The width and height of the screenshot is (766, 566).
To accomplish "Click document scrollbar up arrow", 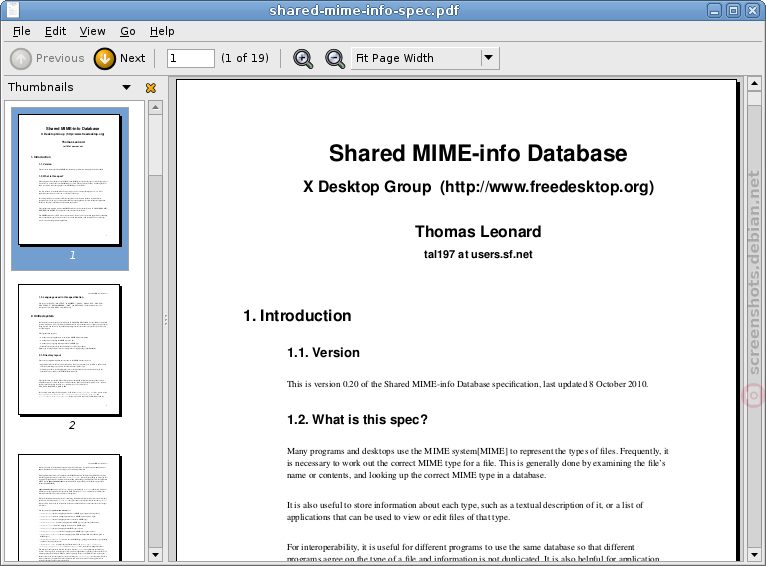I will pos(754,84).
